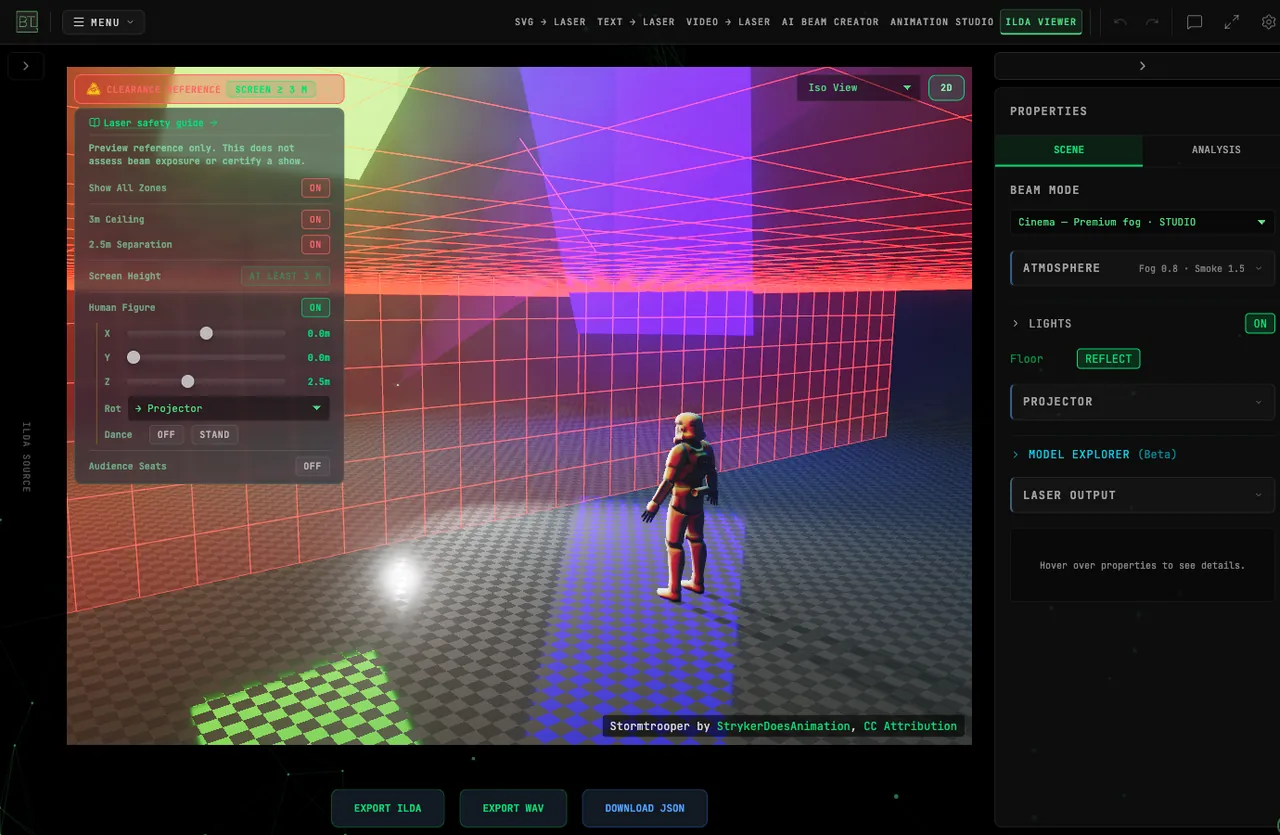Click the glowing white light orb
Viewport: 1280px width, 835px height.
[x=401, y=579]
